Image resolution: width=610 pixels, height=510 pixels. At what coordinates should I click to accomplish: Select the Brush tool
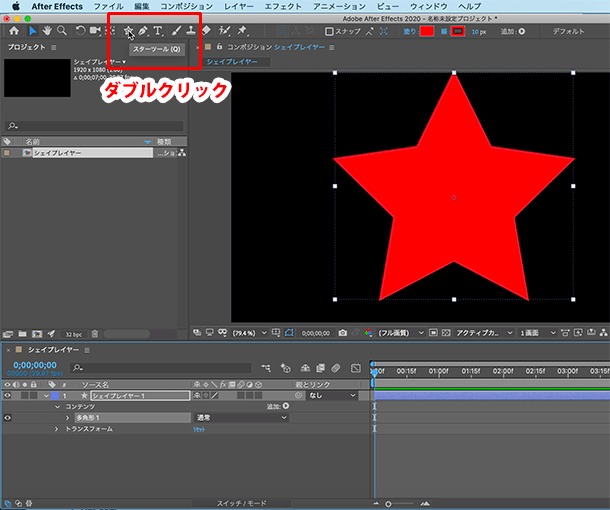click(176, 30)
